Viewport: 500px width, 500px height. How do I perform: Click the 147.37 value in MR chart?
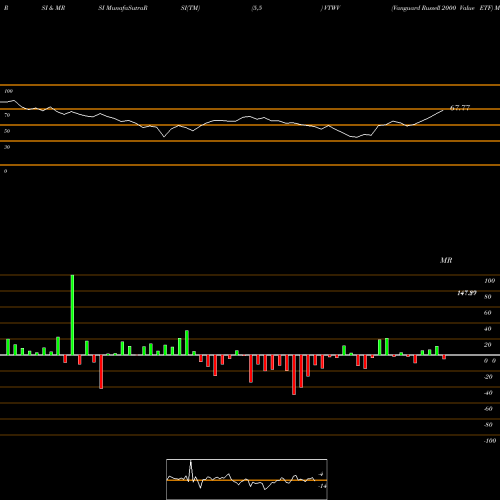pyautogui.click(x=467, y=293)
